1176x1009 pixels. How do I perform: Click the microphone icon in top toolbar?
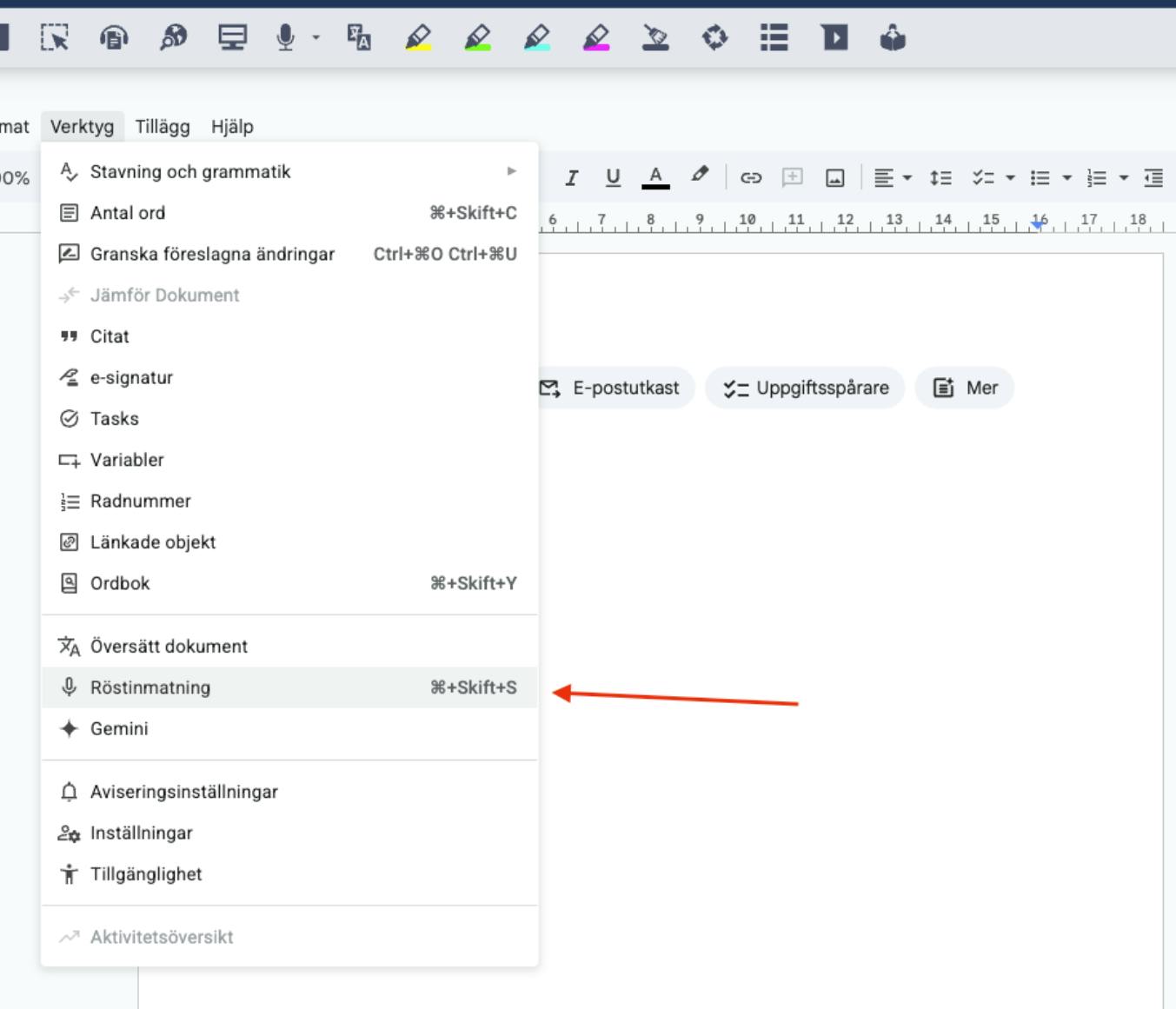coord(285,37)
